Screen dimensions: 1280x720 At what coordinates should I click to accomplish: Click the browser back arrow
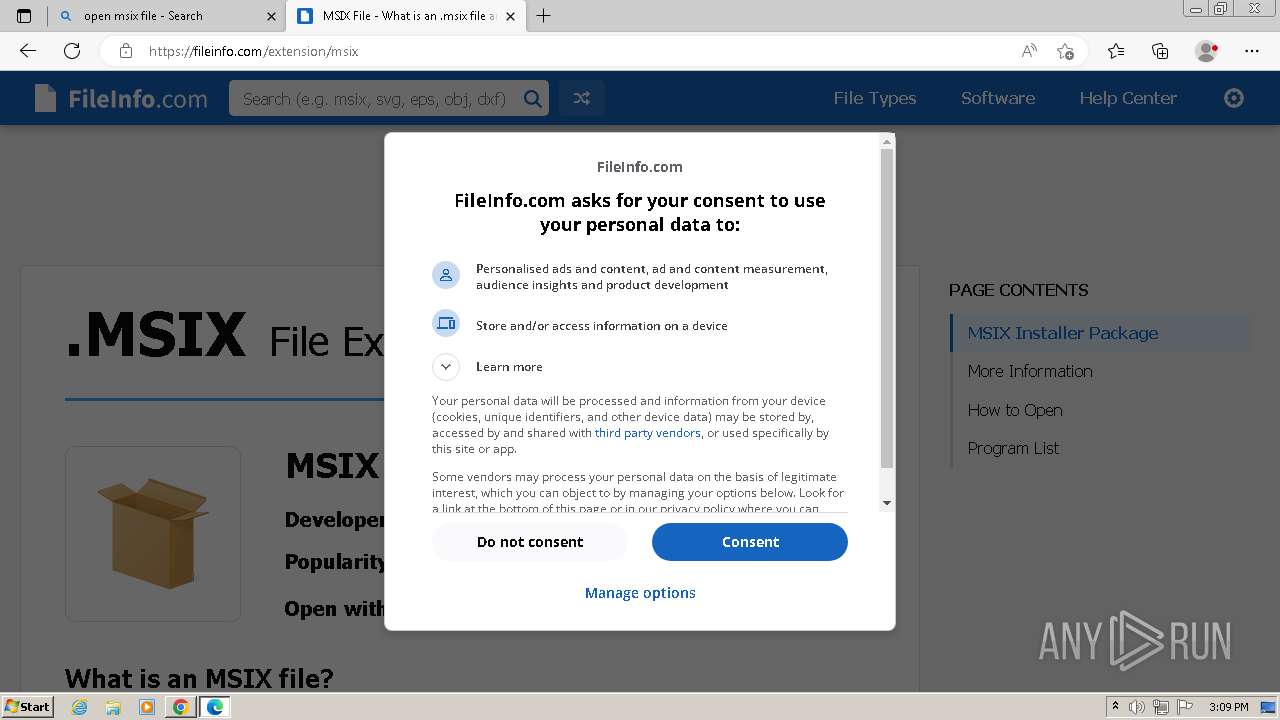28,51
